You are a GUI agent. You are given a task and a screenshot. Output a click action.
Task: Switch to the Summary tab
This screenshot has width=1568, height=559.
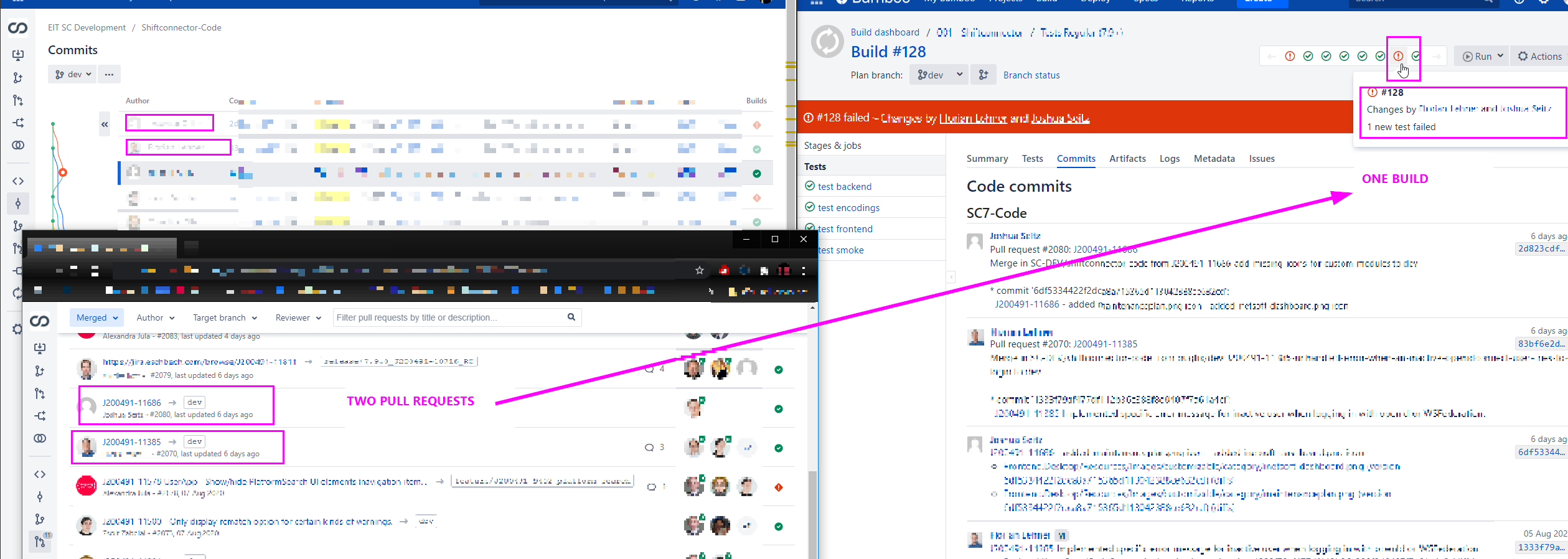pyautogui.click(x=987, y=159)
